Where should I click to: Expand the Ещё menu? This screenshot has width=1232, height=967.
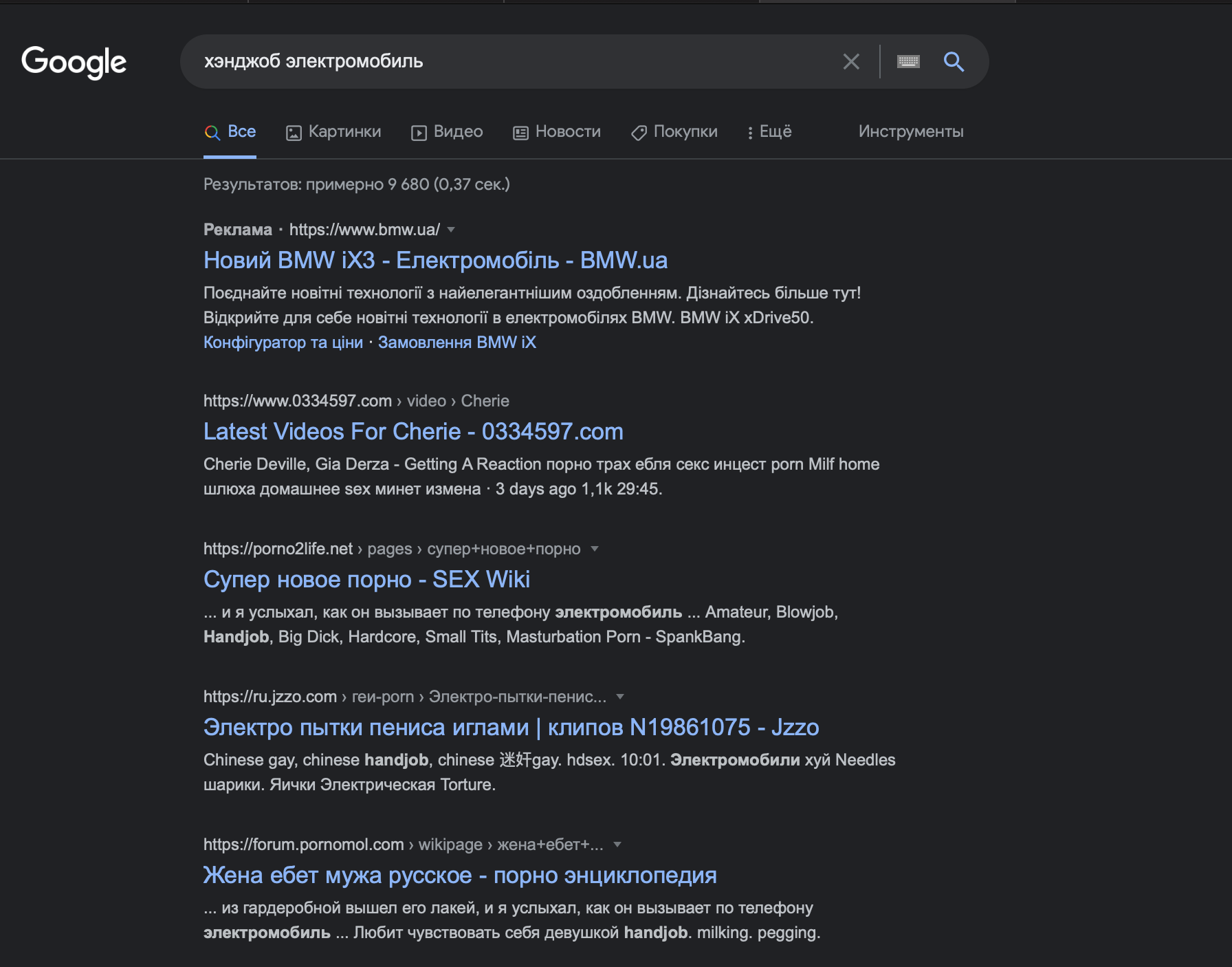[769, 132]
